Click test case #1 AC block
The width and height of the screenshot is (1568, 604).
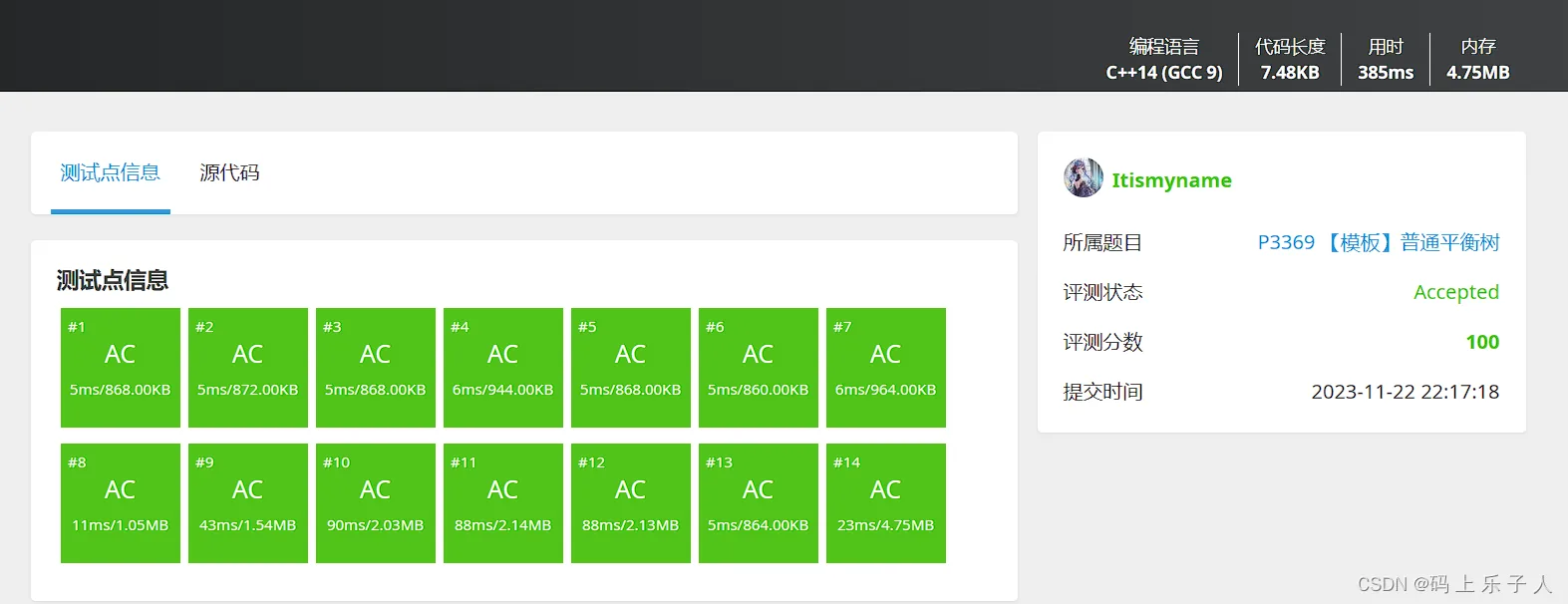point(121,367)
